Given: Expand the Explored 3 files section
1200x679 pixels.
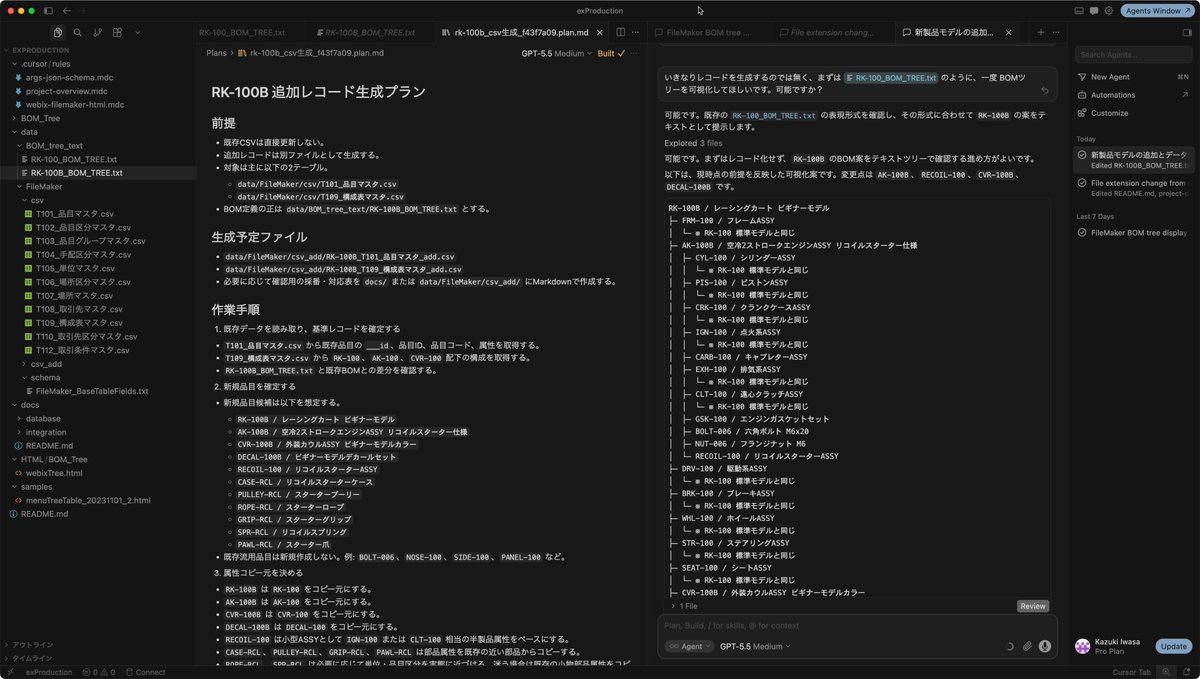Looking at the screenshot, I should [694, 143].
